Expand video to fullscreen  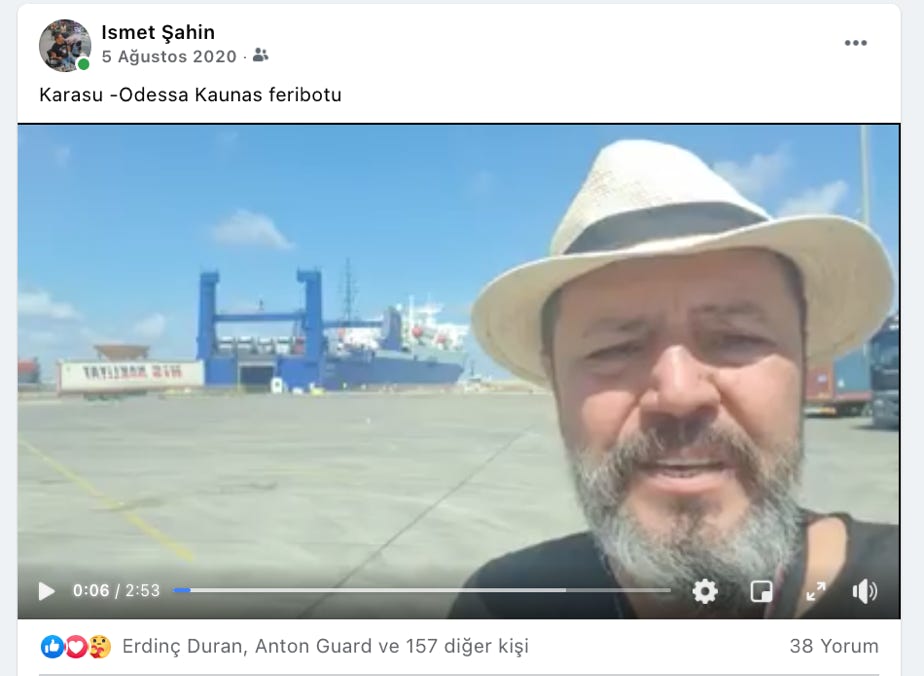(x=816, y=591)
